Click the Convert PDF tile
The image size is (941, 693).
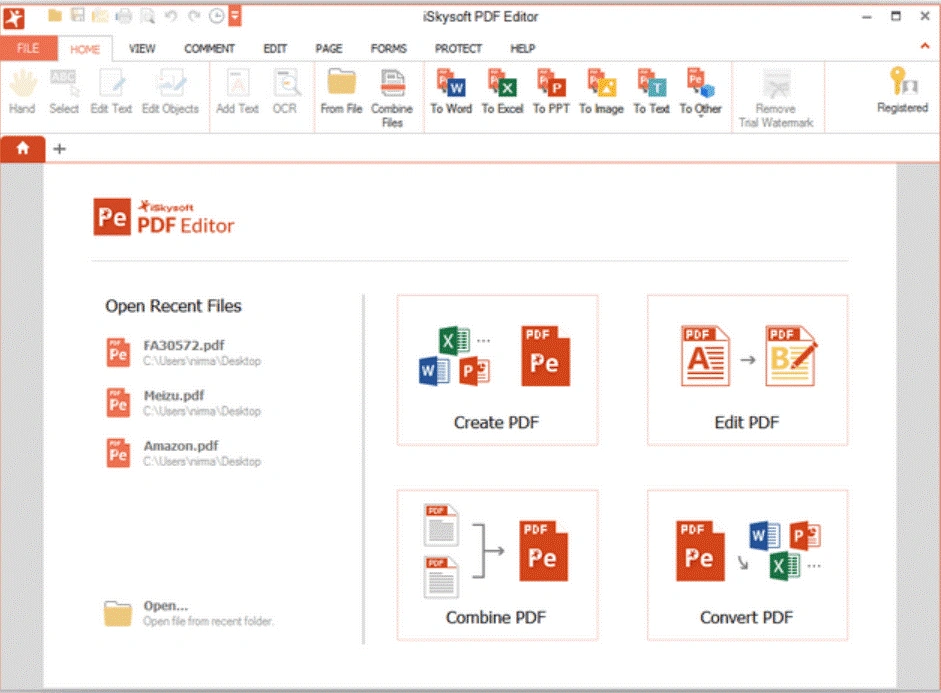747,565
